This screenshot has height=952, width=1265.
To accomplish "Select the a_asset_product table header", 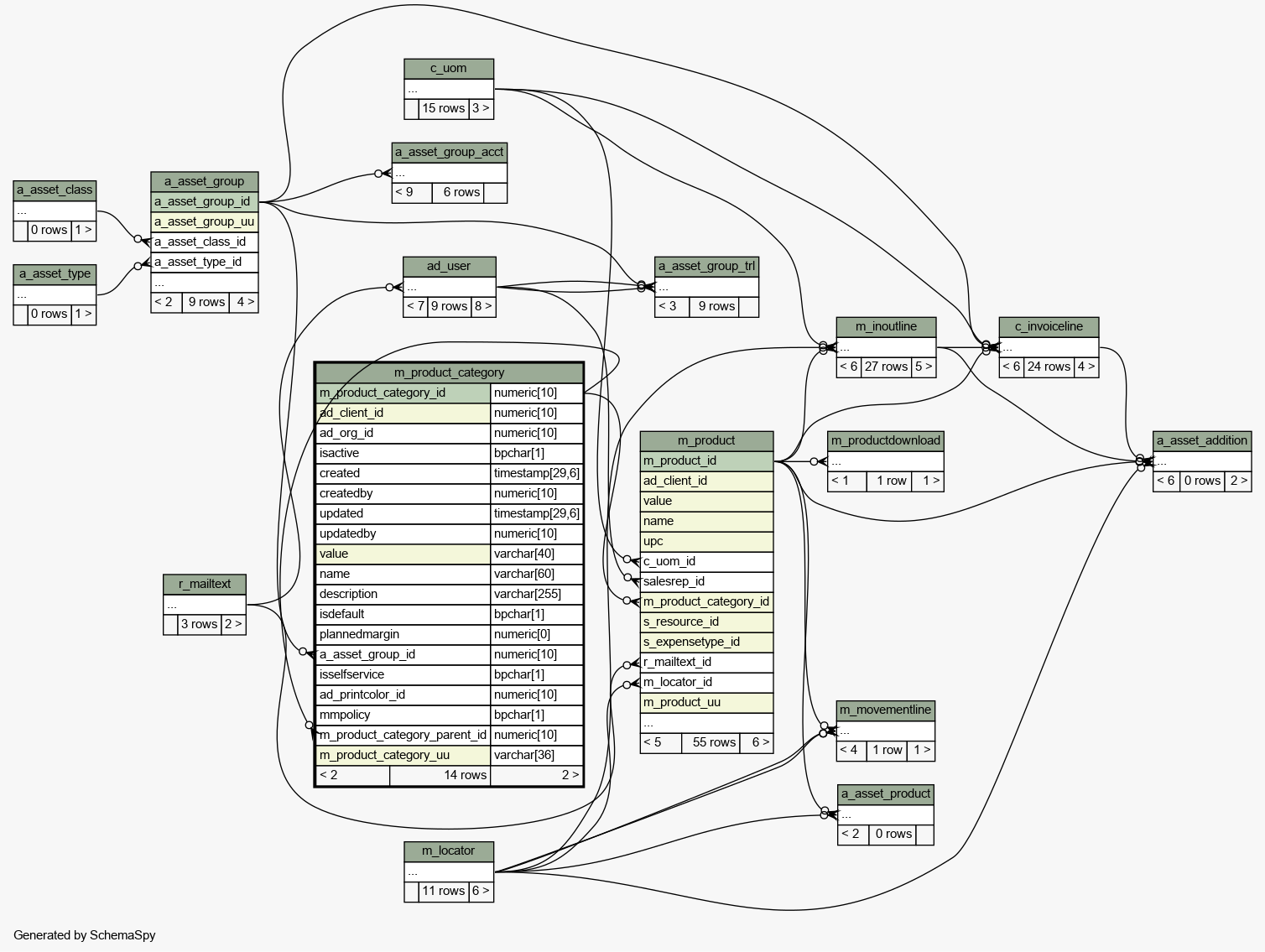I will click(885, 794).
